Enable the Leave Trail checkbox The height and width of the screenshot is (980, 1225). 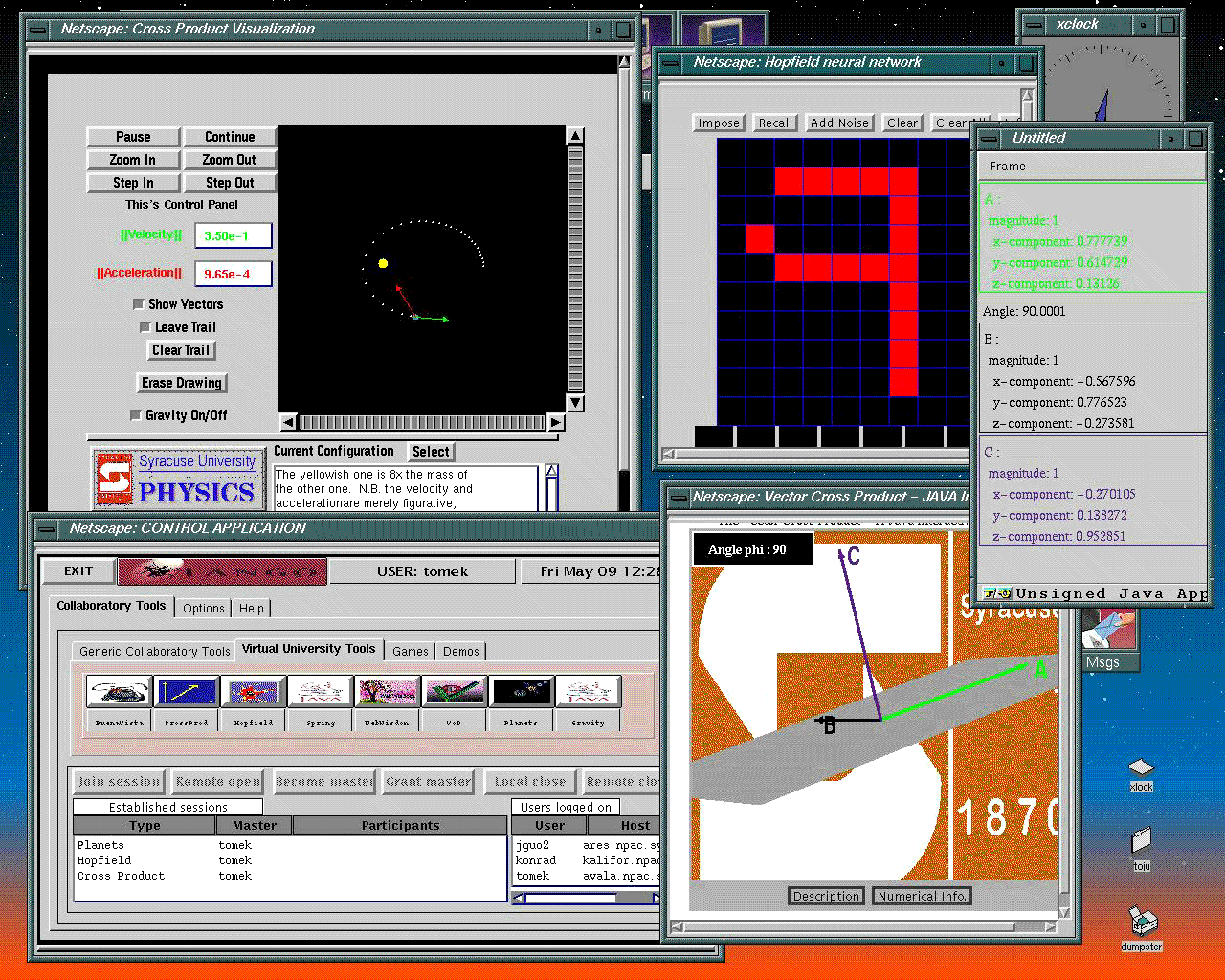(145, 327)
